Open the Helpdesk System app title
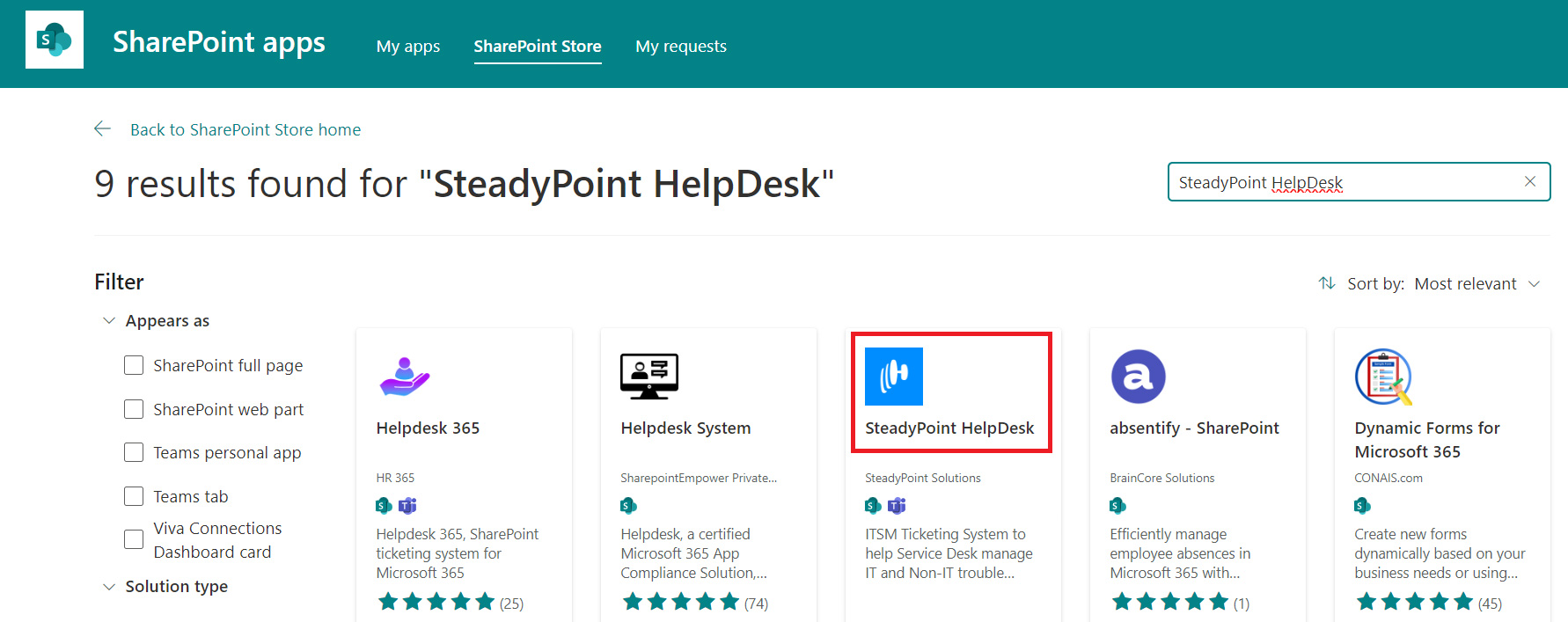 [685, 428]
